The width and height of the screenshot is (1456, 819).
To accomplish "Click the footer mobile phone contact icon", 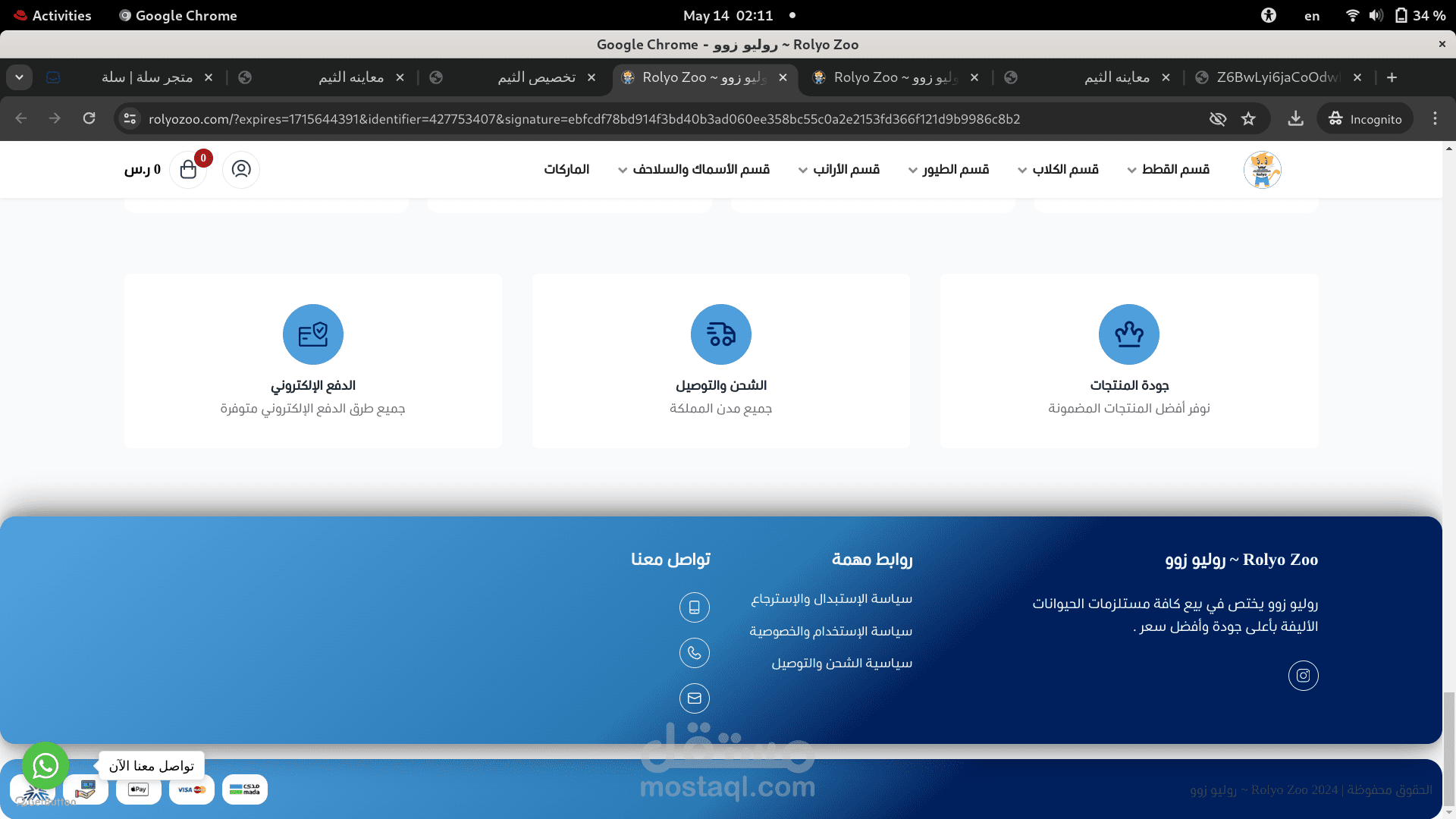I will pyautogui.click(x=694, y=607).
